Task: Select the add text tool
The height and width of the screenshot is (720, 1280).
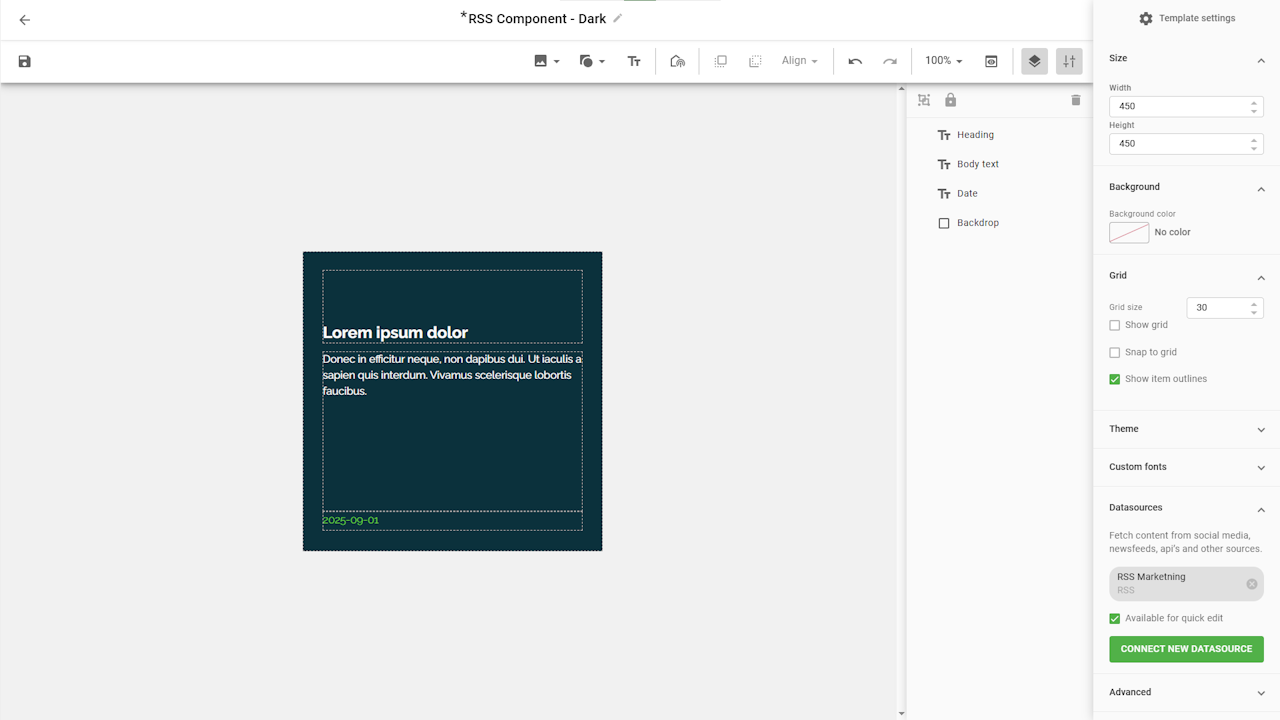Action: (x=634, y=61)
